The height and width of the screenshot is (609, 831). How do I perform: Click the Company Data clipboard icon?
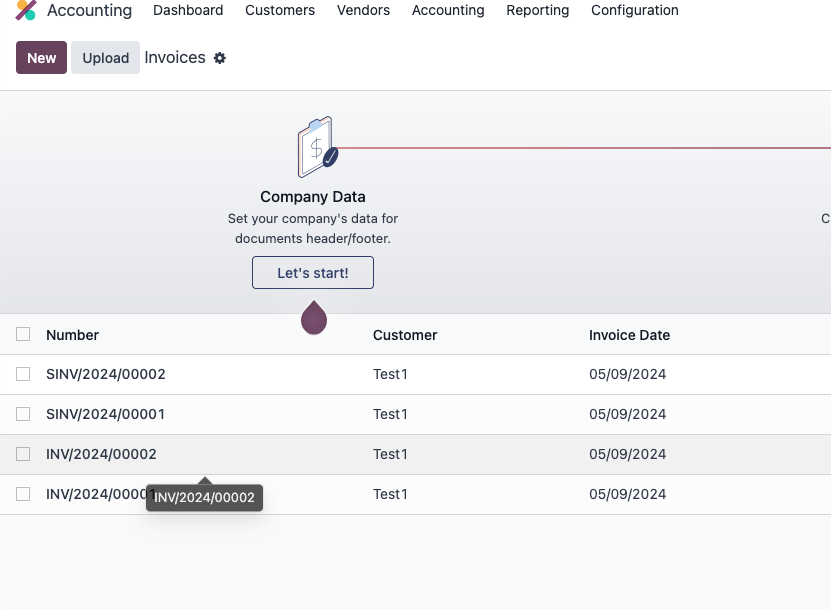pos(317,147)
